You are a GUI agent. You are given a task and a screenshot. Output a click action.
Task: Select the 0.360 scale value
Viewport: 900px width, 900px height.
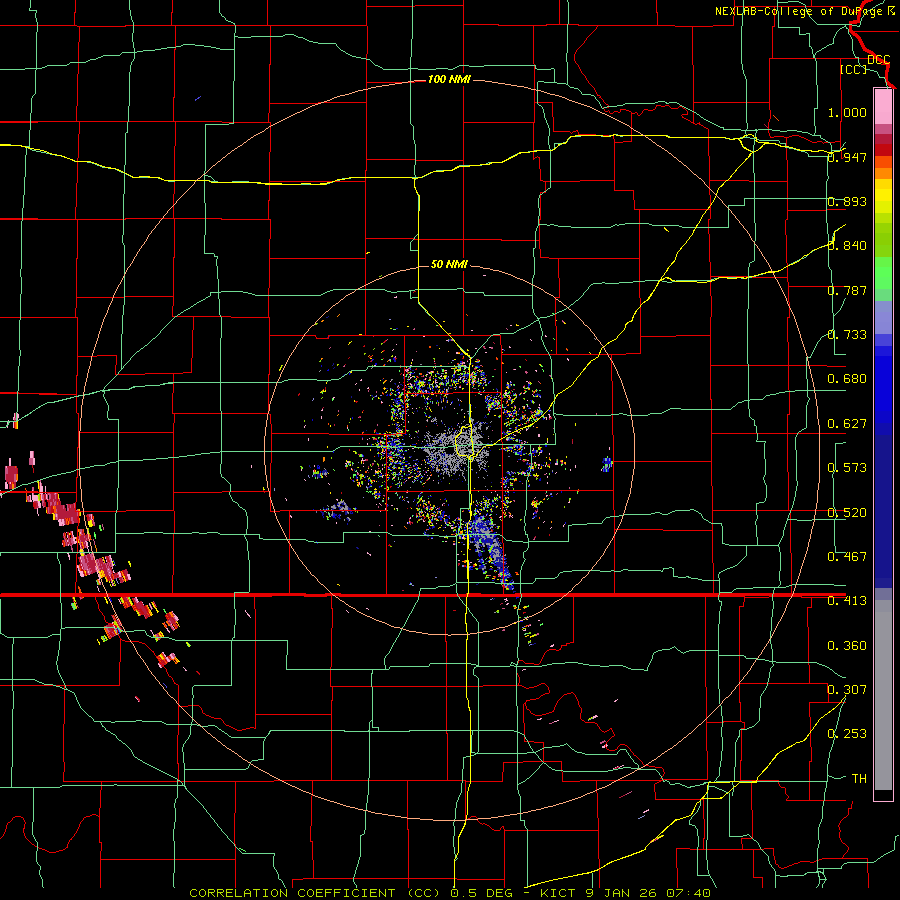tap(847, 646)
